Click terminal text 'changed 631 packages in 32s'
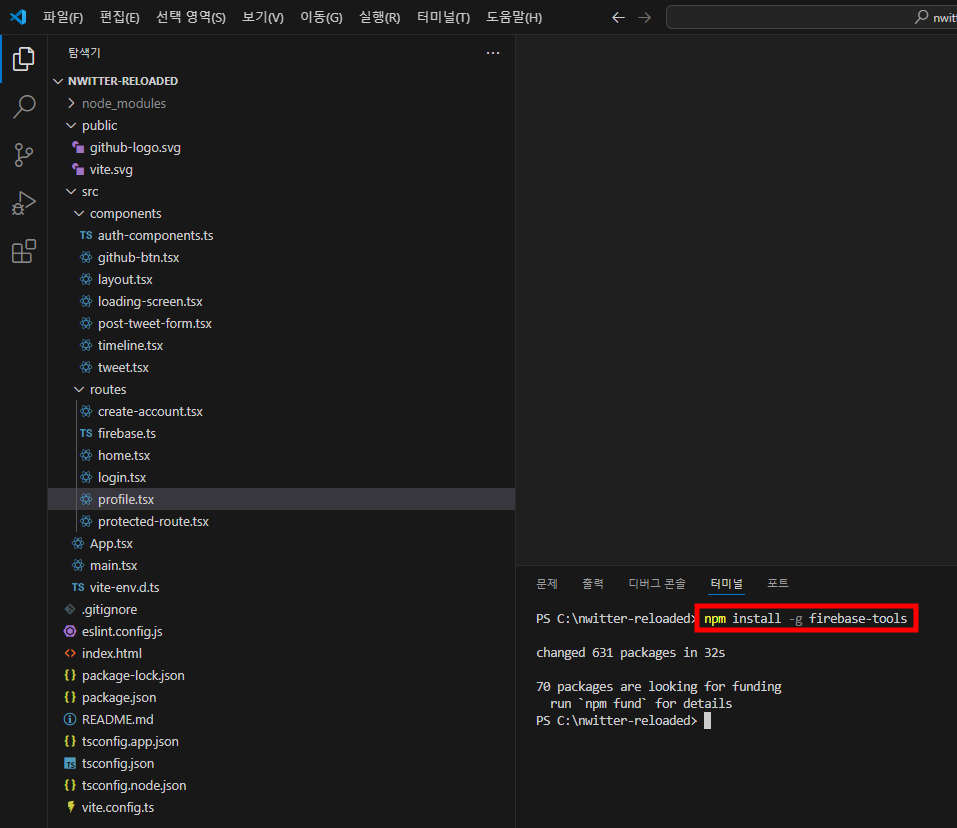The height and width of the screenshot is (828, 957). (x=630, y=653)
